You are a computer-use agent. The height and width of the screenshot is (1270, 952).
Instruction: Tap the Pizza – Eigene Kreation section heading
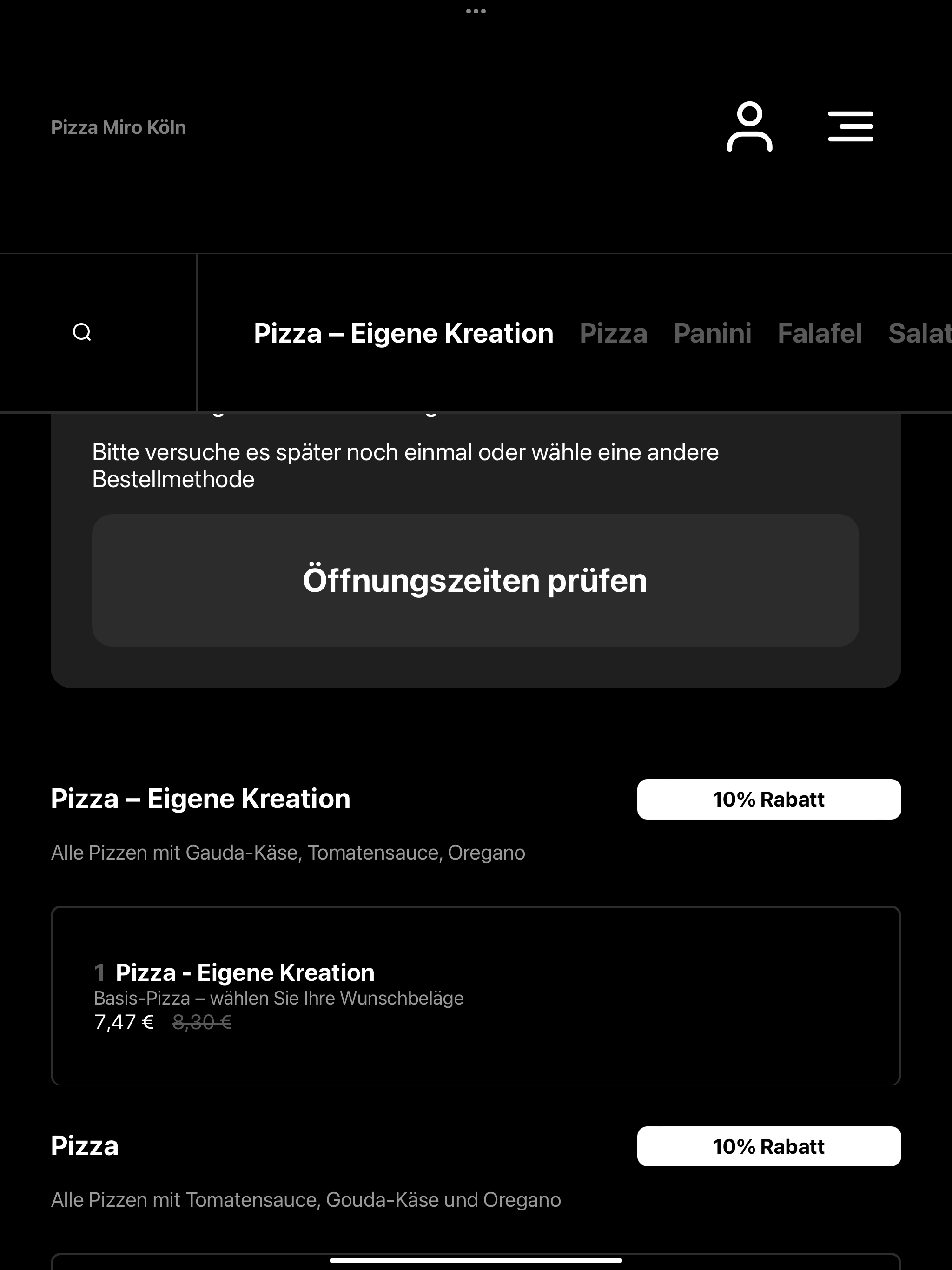point(200,799)
